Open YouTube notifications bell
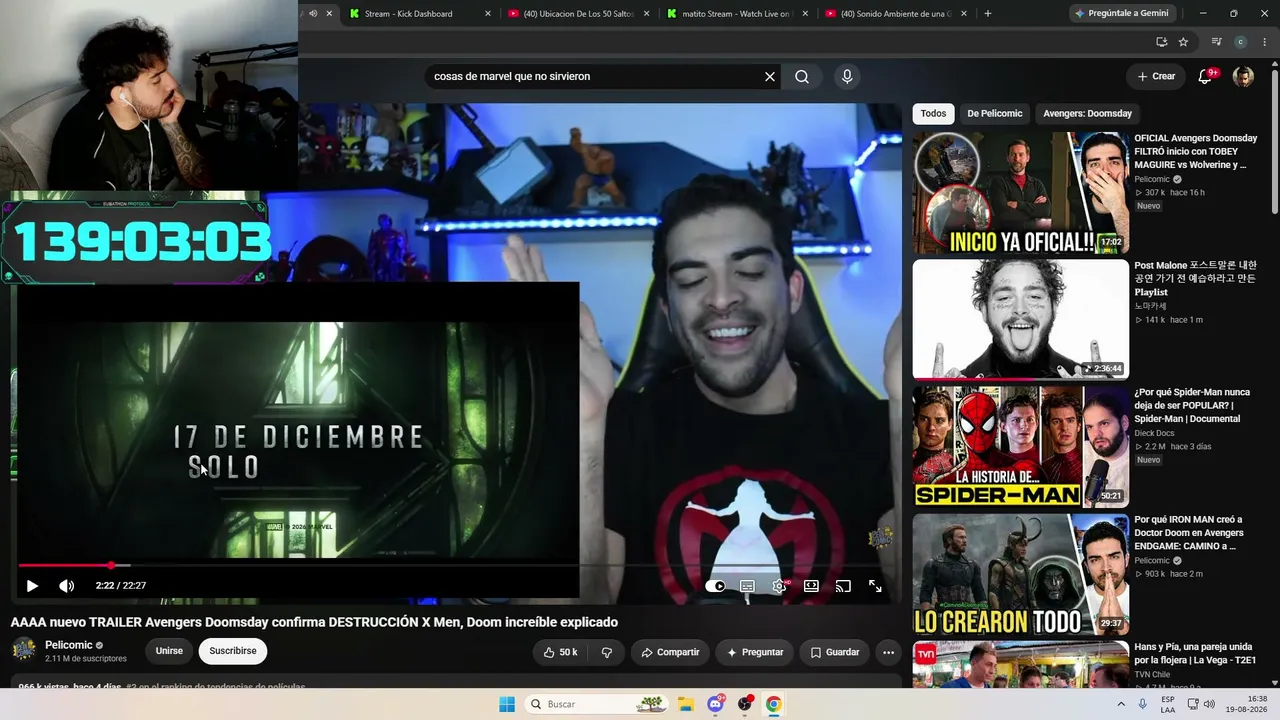The width and height of the screenshot is (1280, 720). (1205, 77)
